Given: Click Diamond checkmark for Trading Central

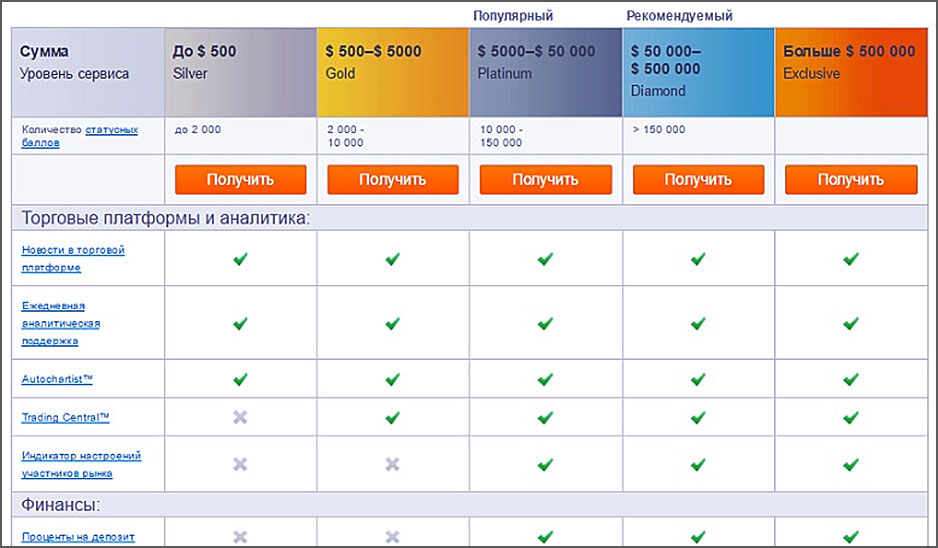Looking at the screenshot, I should [698, 416].
